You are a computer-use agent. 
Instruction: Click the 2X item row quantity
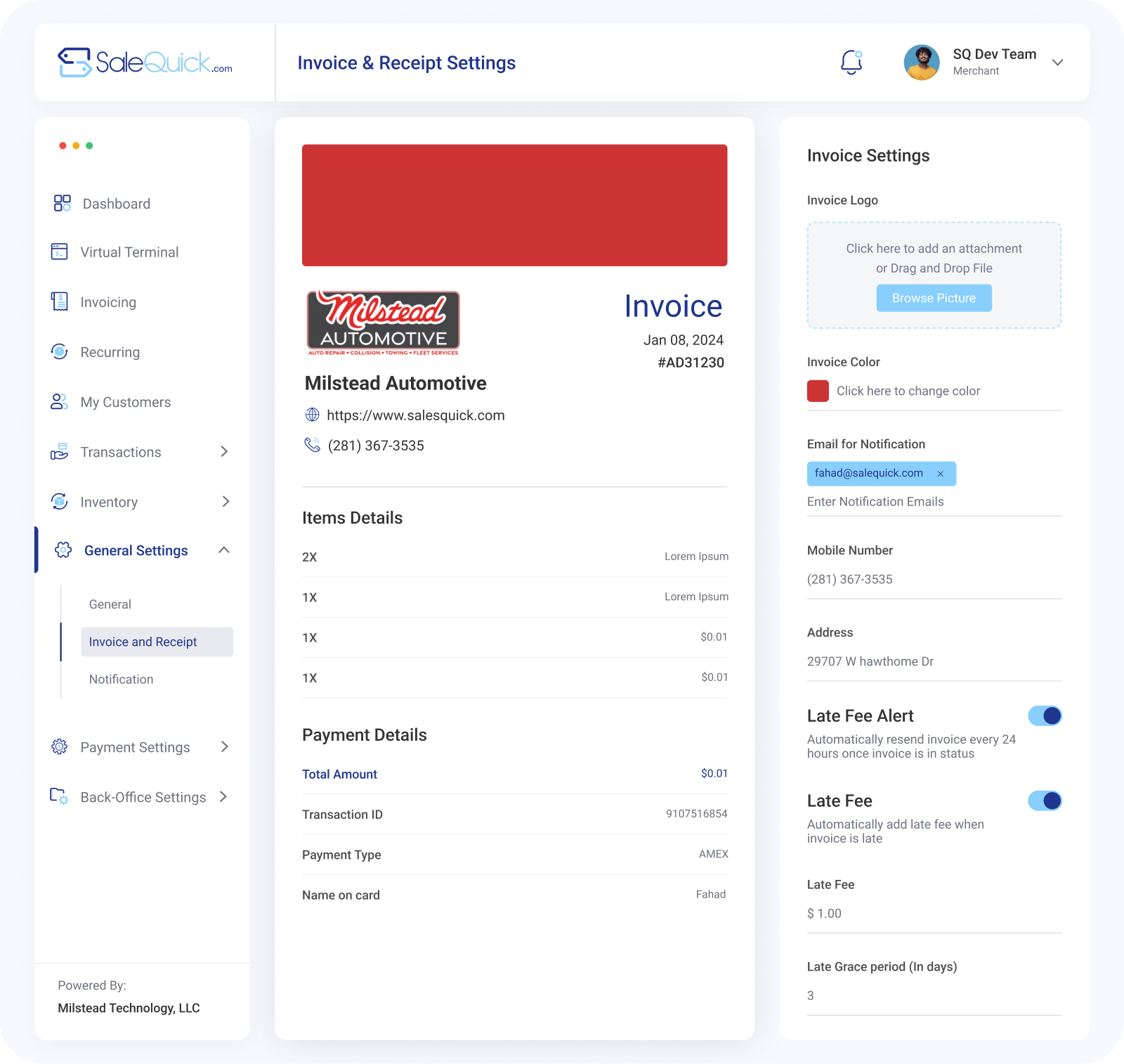tap(309, 557)
